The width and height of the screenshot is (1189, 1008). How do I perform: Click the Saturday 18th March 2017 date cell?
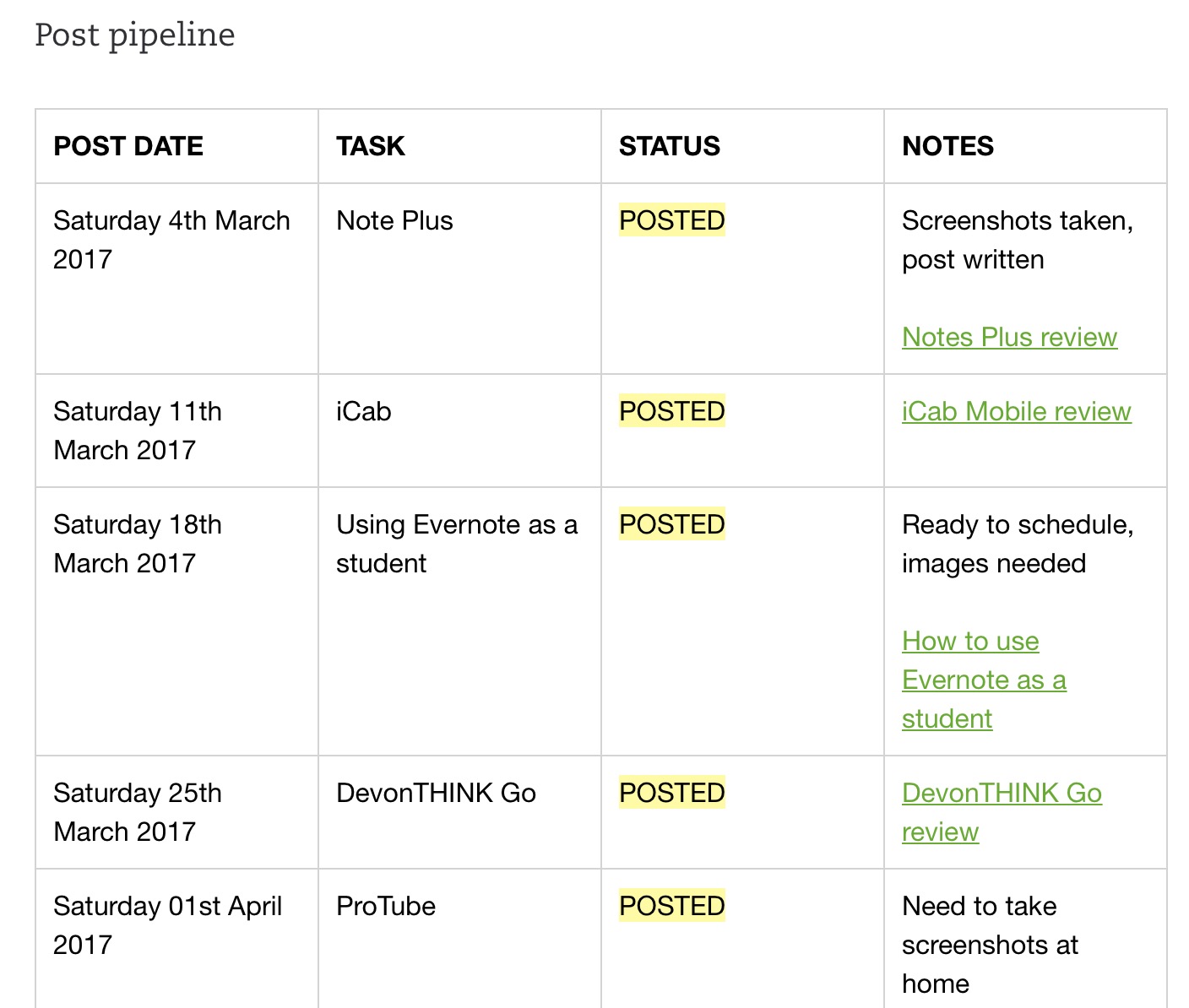(x=138, y=544)
